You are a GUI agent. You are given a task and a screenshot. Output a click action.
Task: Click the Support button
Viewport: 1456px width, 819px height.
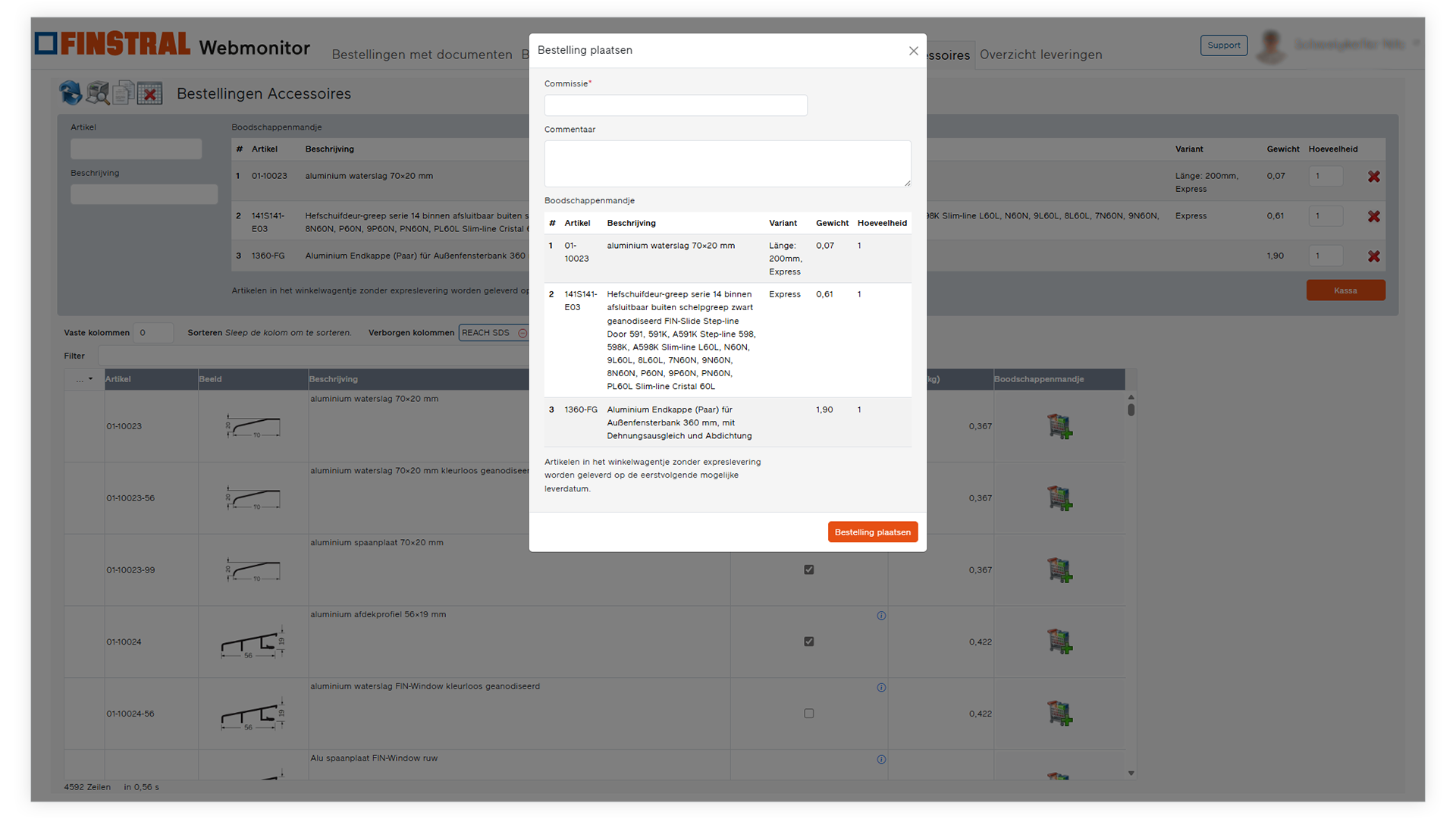pyautogui.click(x=1223, y=45)
